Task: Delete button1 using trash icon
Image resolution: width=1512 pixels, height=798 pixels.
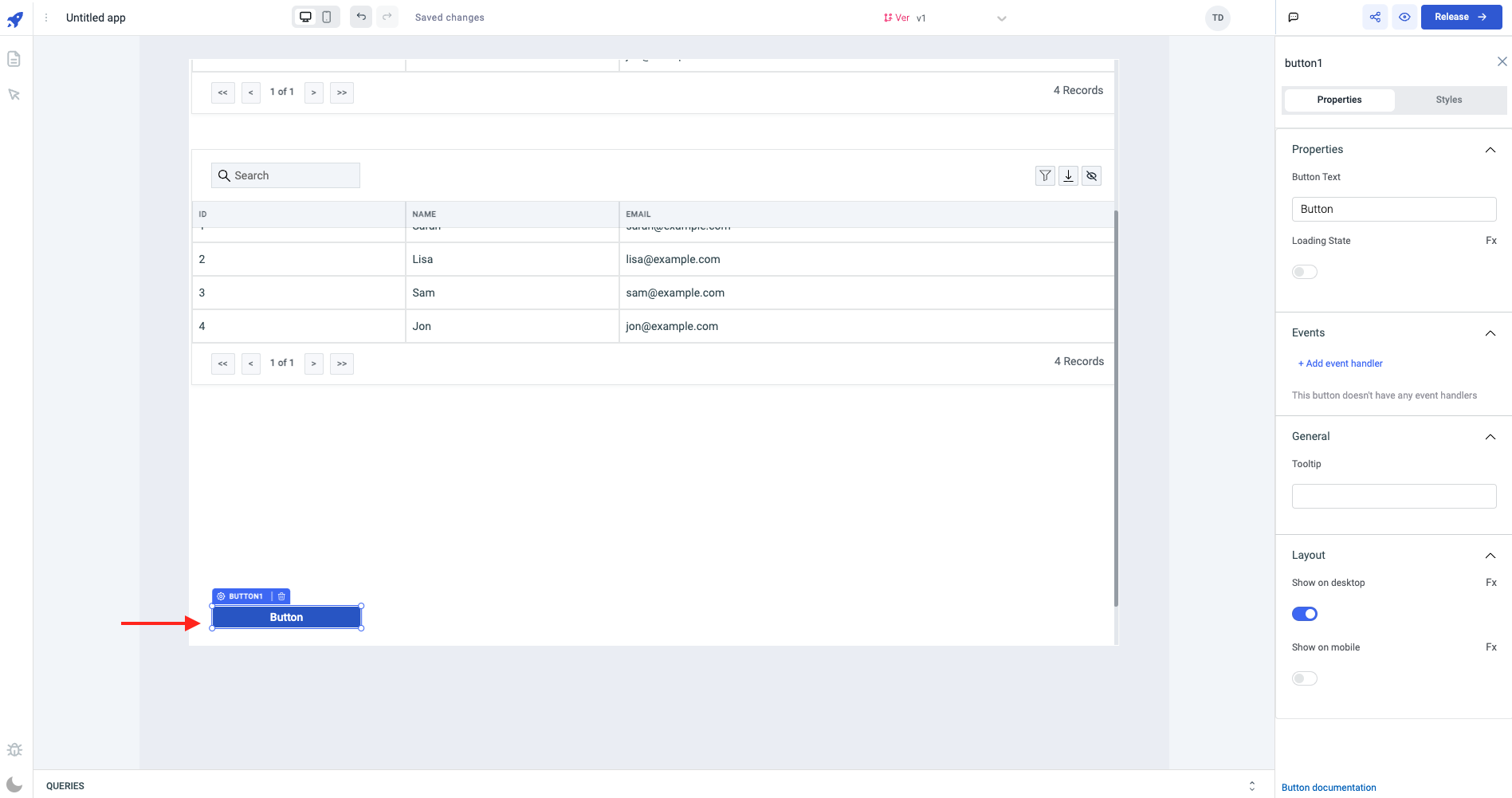Action: pos(281,596)
